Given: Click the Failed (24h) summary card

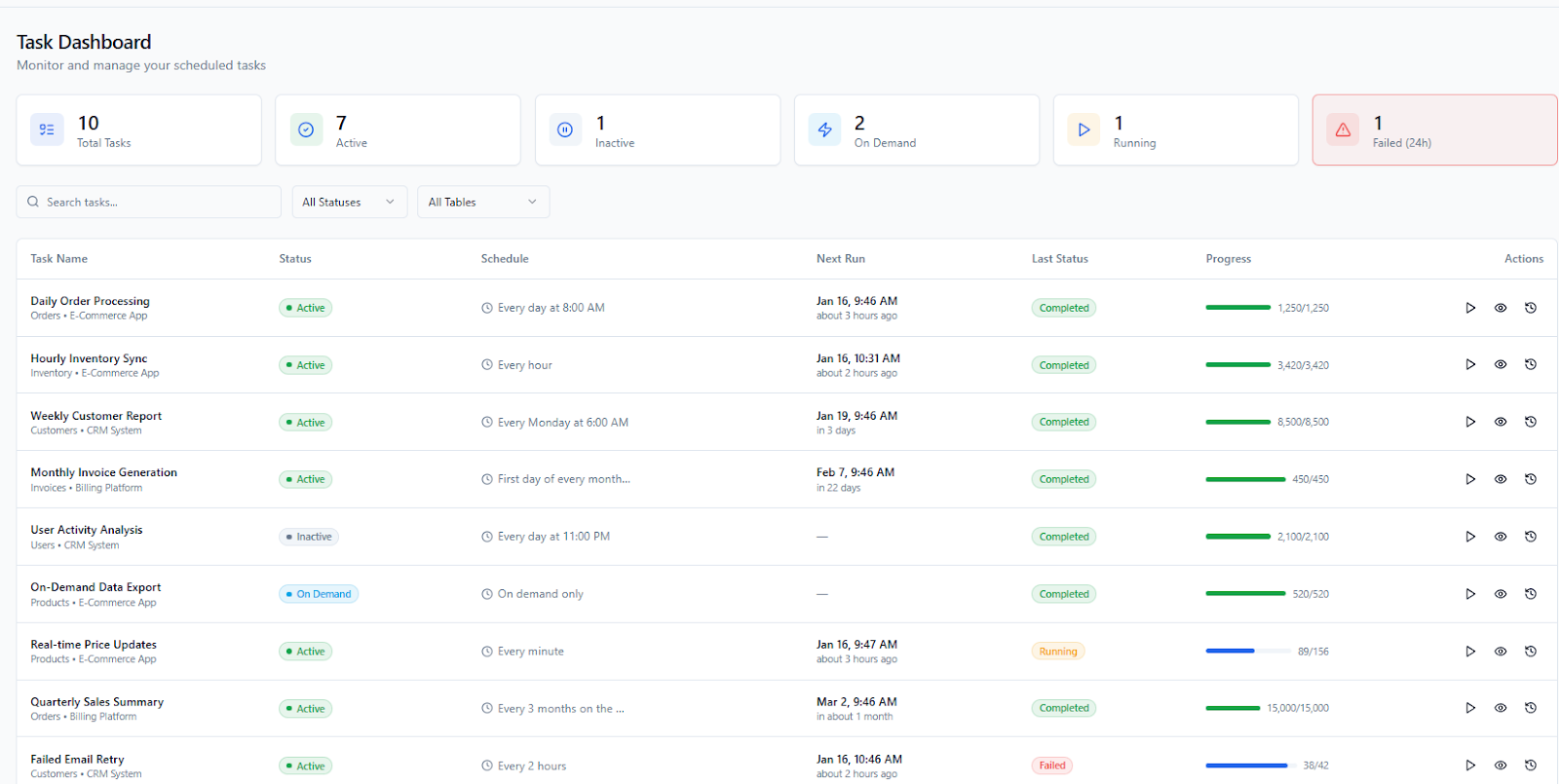Looking at the screenshot, I should point(1433,131).
